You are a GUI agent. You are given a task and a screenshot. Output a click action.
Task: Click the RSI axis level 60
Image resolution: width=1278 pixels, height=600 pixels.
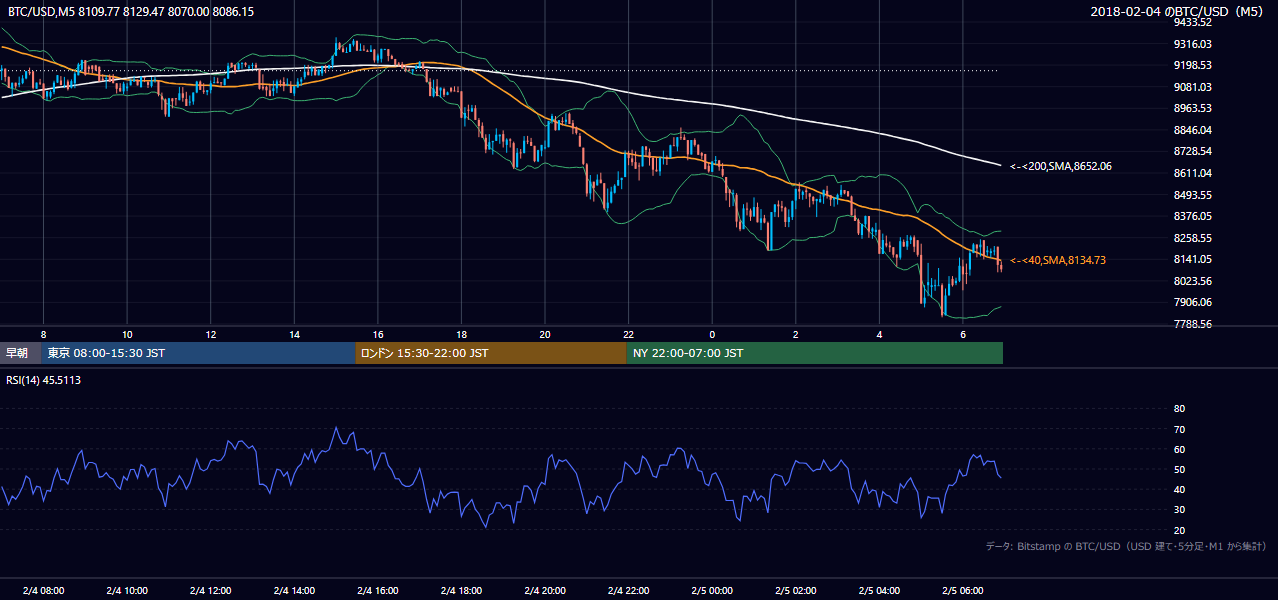coord(1179,449)
